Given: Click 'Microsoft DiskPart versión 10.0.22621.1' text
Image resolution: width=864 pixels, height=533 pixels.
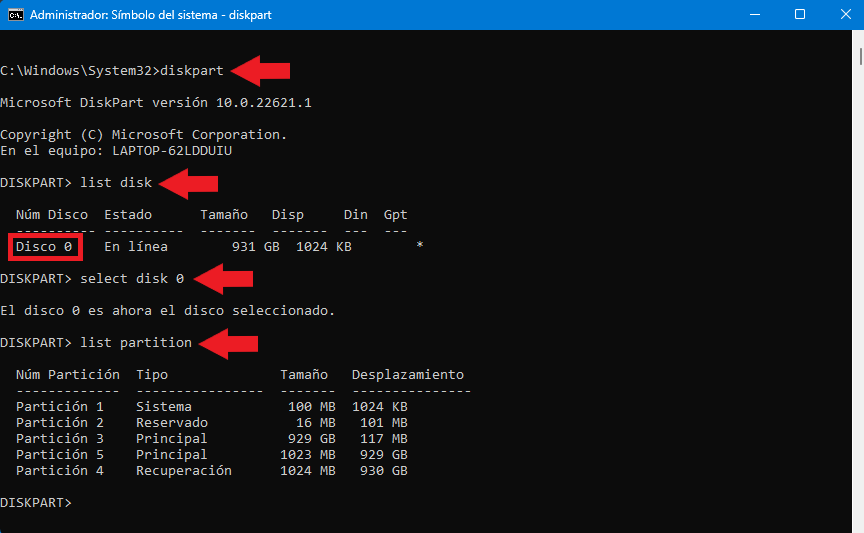Looking at the screenshot, I should click(156, 103).
